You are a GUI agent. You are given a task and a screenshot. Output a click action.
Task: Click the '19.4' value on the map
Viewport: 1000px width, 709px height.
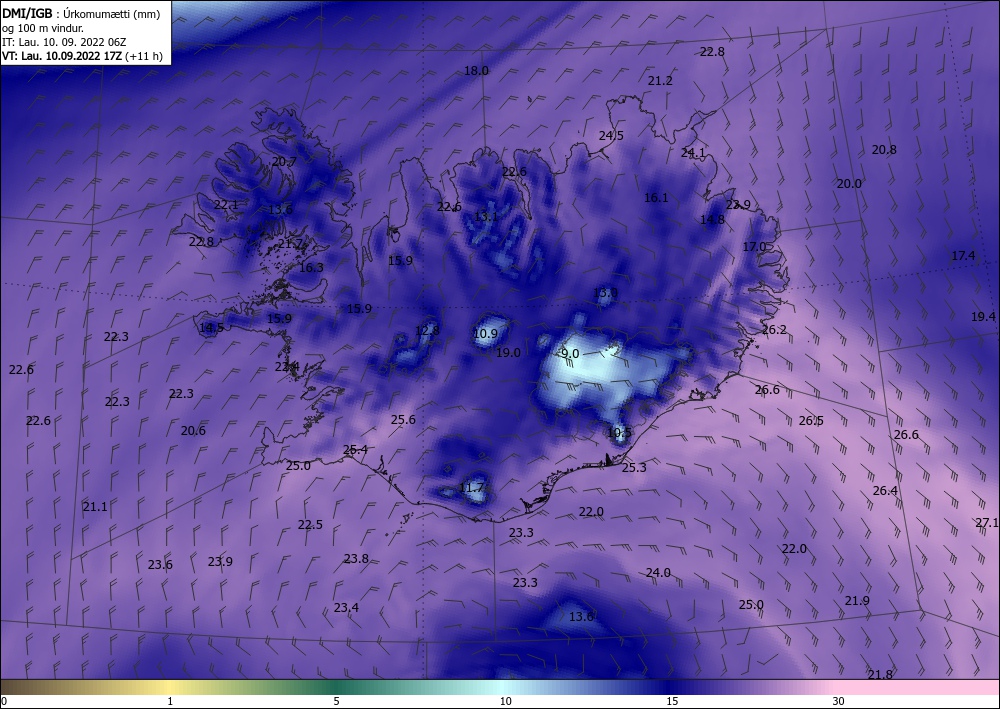point(983,317)
